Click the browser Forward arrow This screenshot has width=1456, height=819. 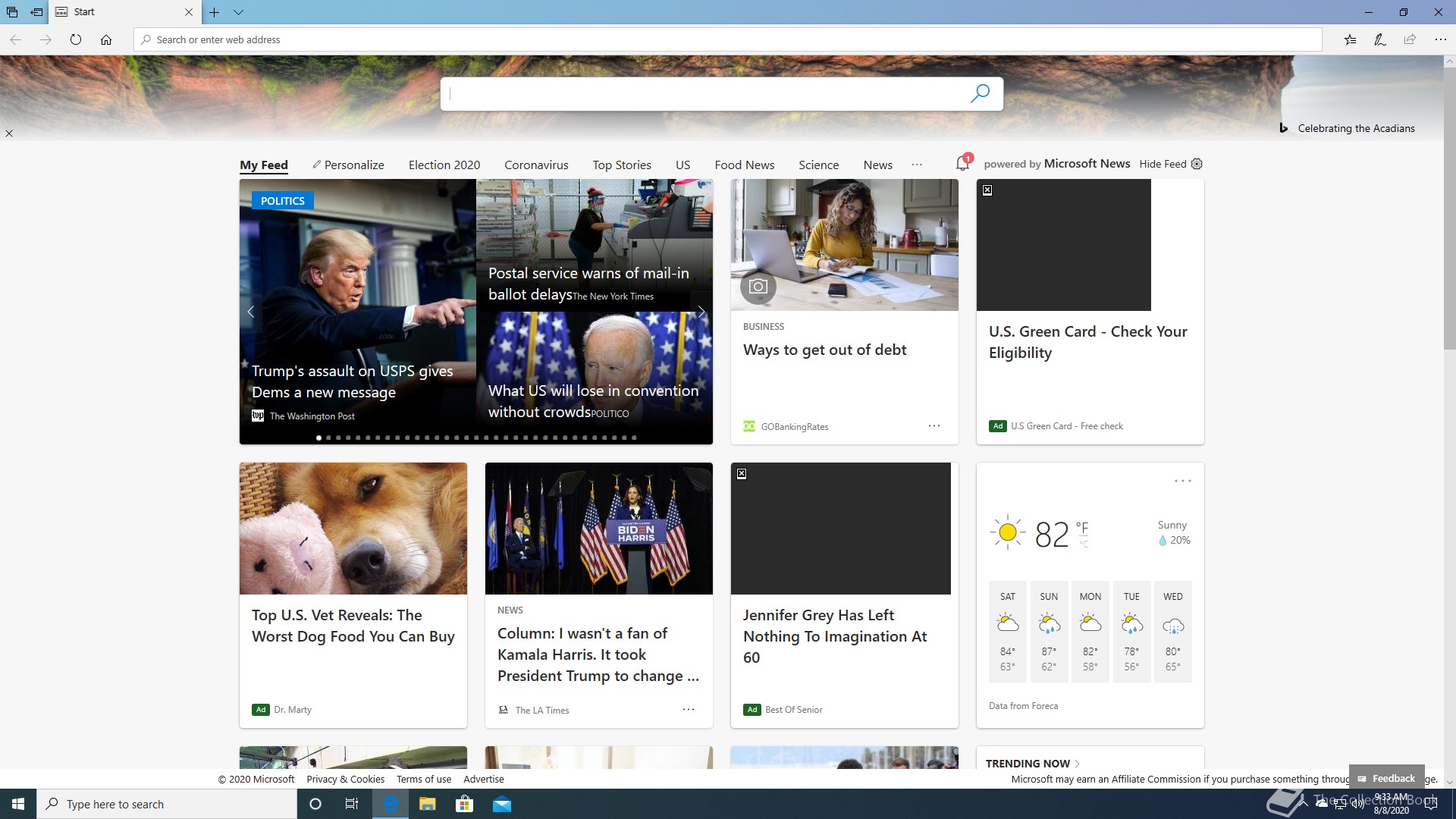45,39
